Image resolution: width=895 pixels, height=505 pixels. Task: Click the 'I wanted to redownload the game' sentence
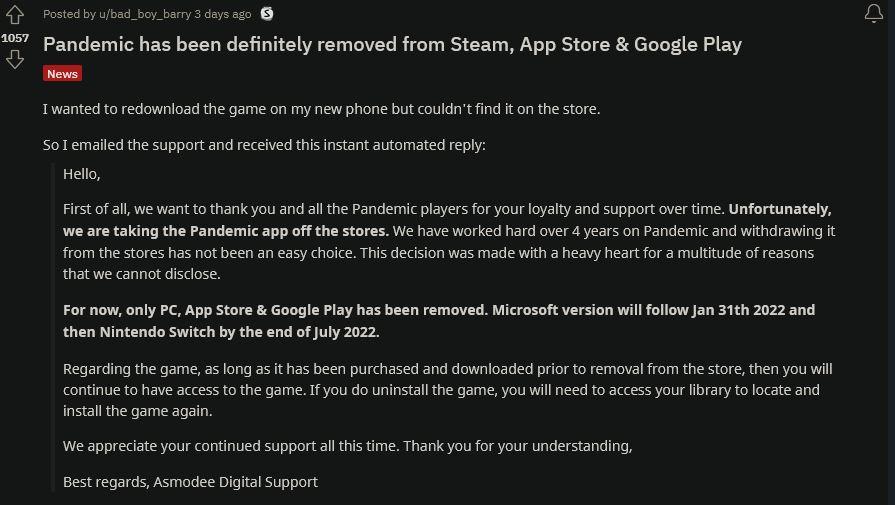pos(321,108)
